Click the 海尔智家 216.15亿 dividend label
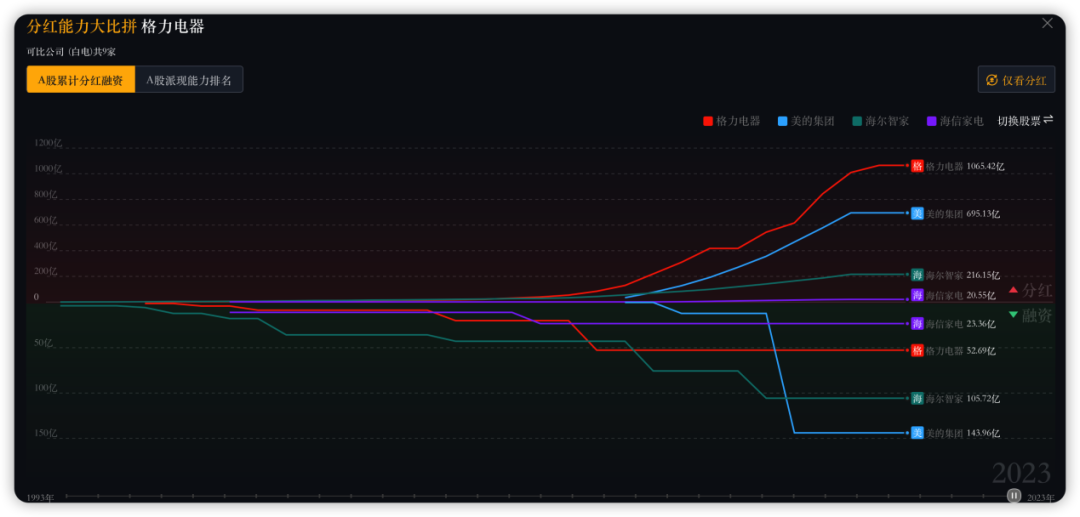 pos(963,275)
